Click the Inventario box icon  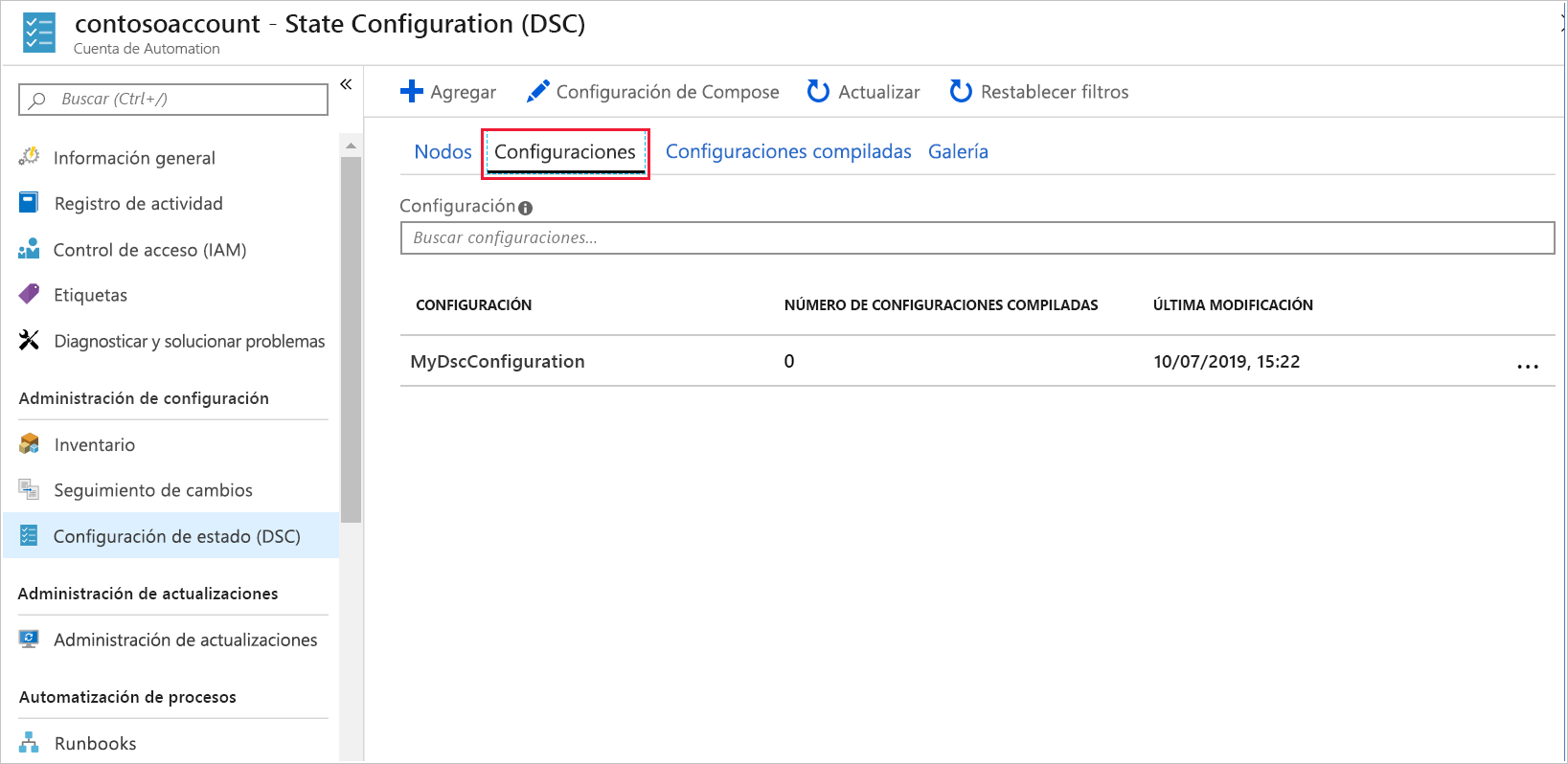tap(30, 443)
